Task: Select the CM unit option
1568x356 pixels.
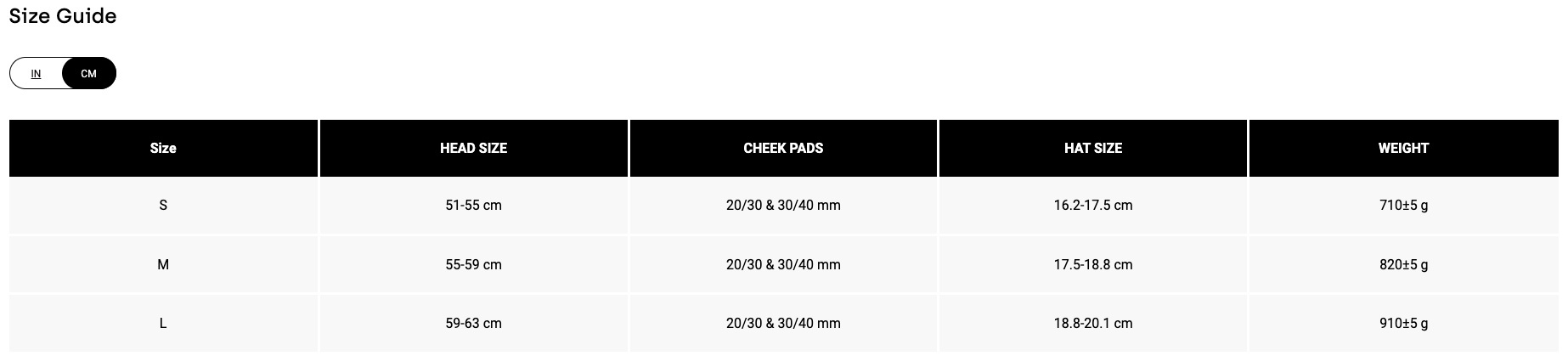Action: [x=88, y=74]
